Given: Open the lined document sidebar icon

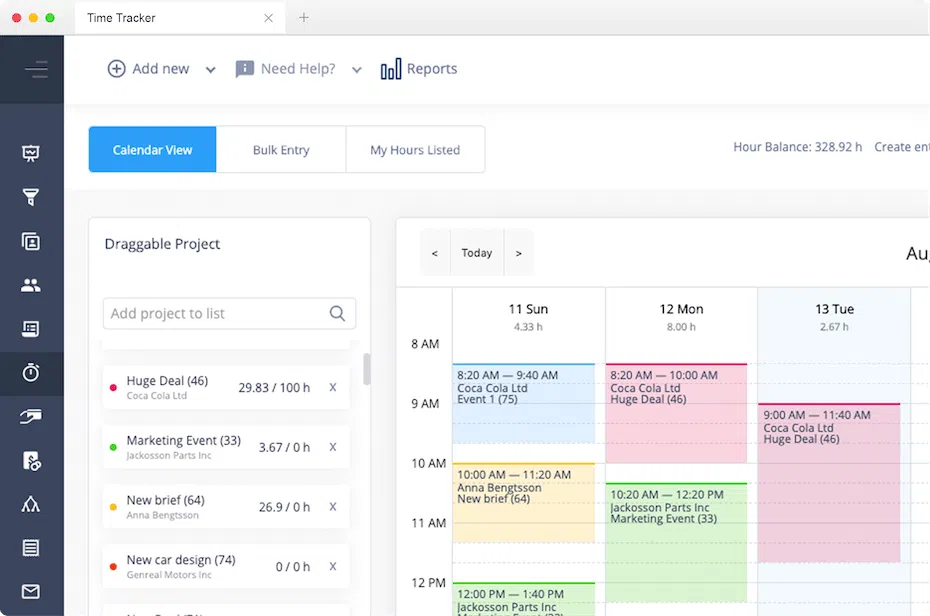Looking at the screenshot, I should point(31,548).
